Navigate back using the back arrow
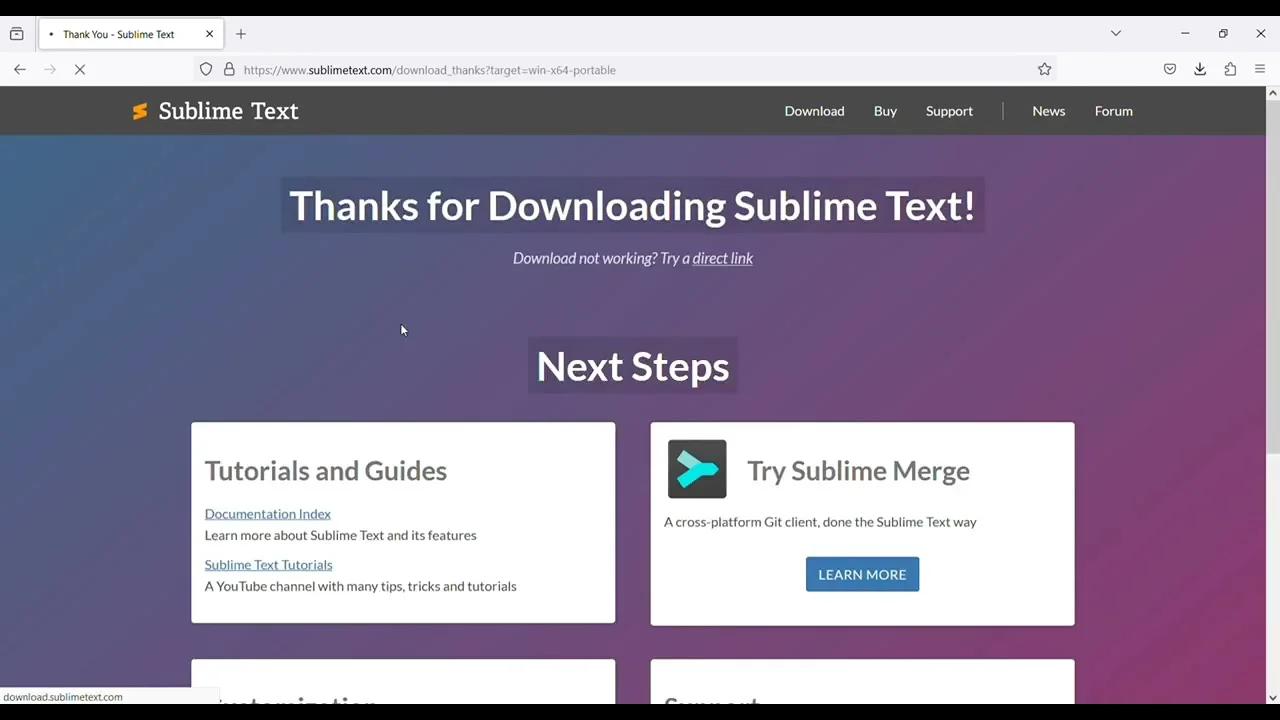This screenshot has width=1280, height=720. [x=20, y=69]
